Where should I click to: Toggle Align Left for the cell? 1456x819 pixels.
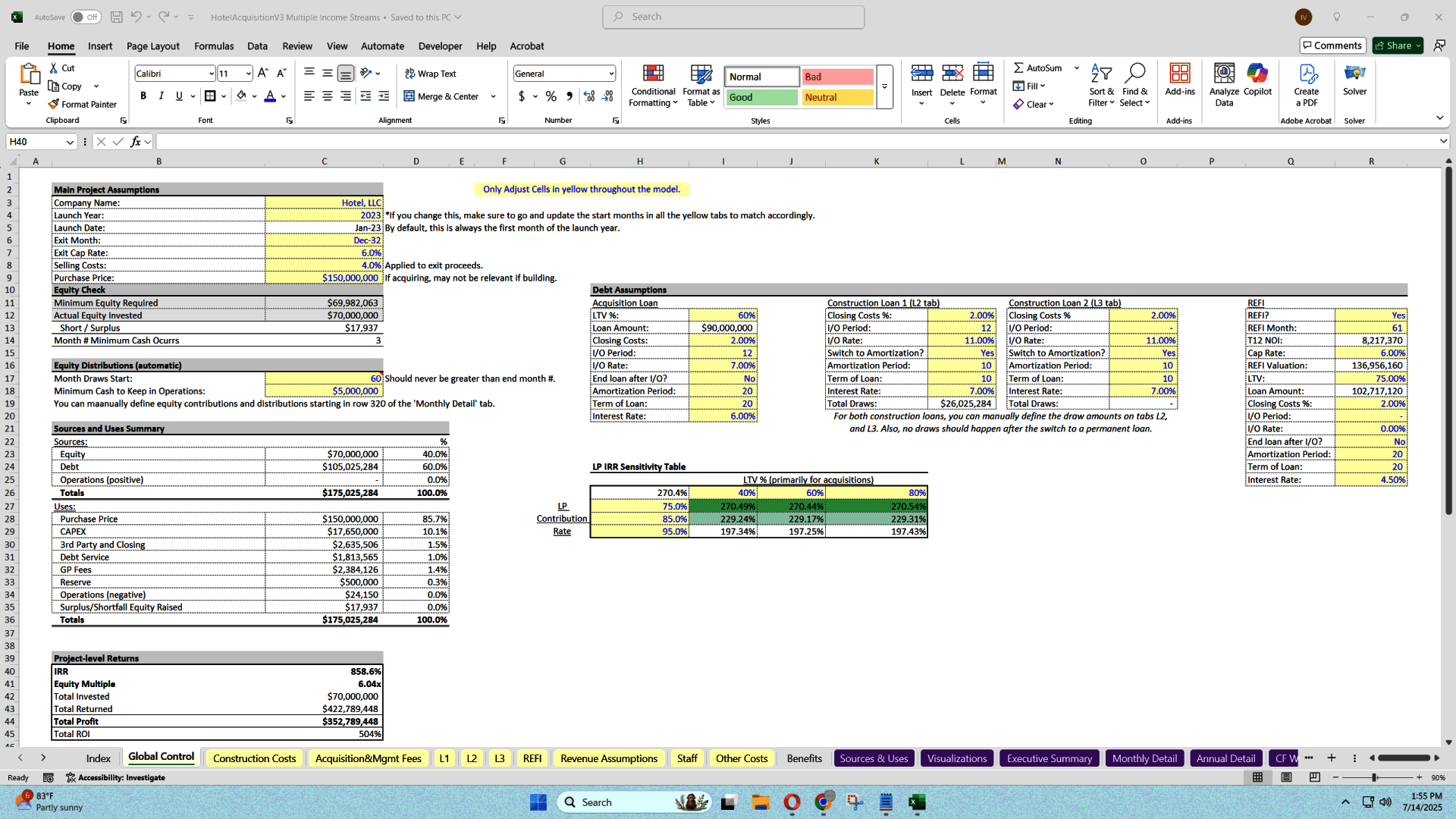(309, 96)
